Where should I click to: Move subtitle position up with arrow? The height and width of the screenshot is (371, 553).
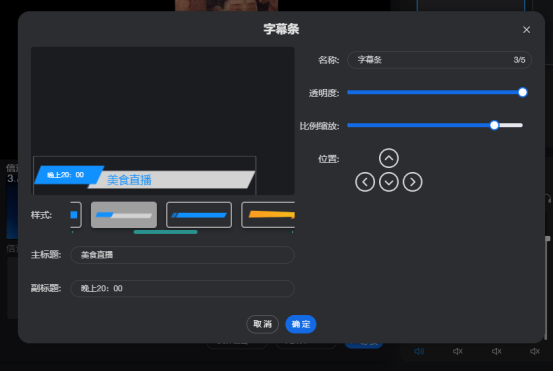point(389,158)
